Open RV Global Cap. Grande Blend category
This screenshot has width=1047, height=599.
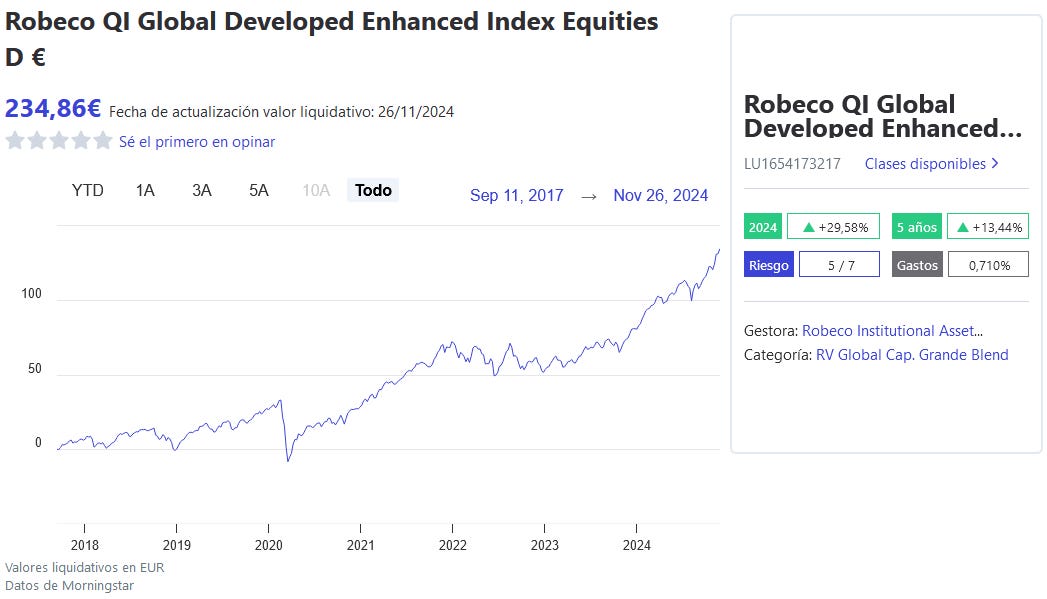pos(912,355)
